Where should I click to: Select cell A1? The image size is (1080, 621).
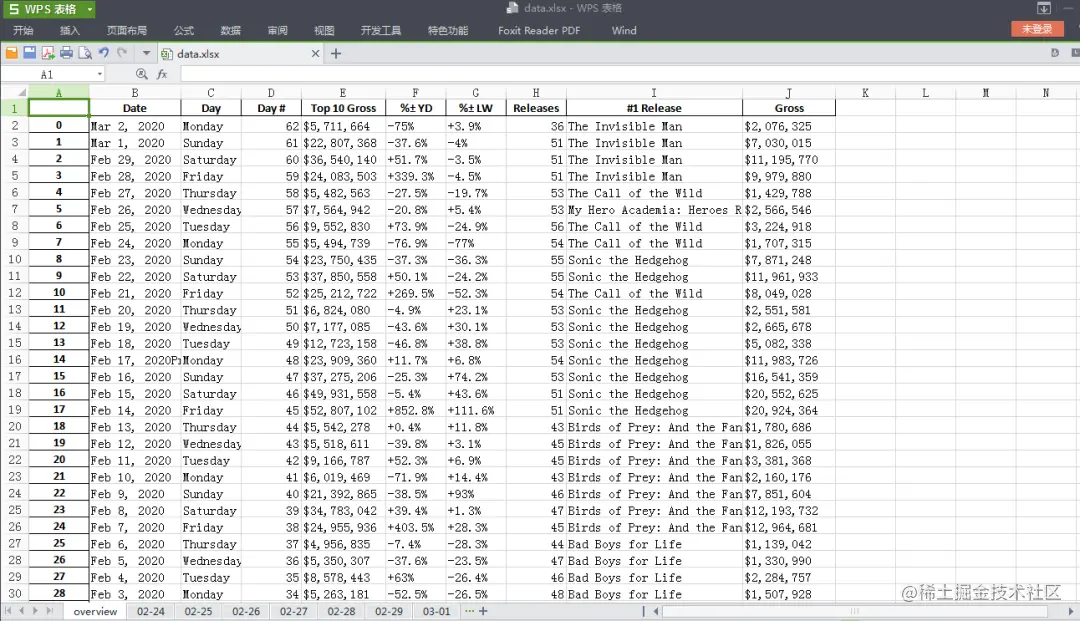[x=59, y=108]
